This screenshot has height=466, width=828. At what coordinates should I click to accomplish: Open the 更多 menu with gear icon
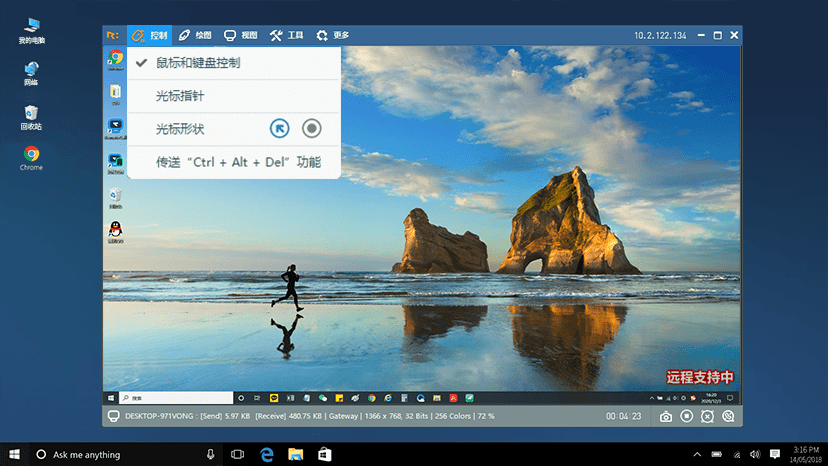pos(333,35)
